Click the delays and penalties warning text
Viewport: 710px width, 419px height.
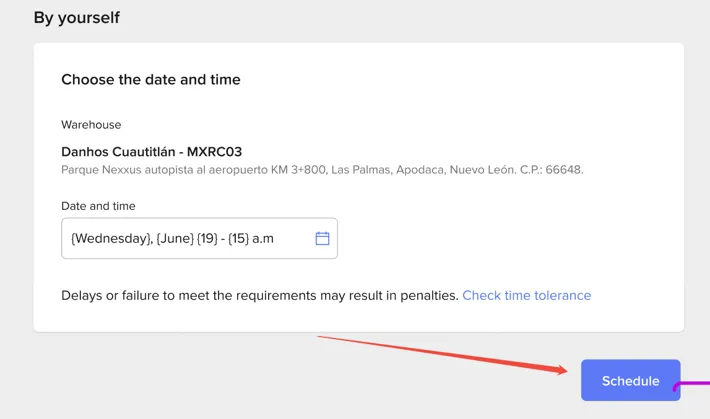click(x=260, y=295)
